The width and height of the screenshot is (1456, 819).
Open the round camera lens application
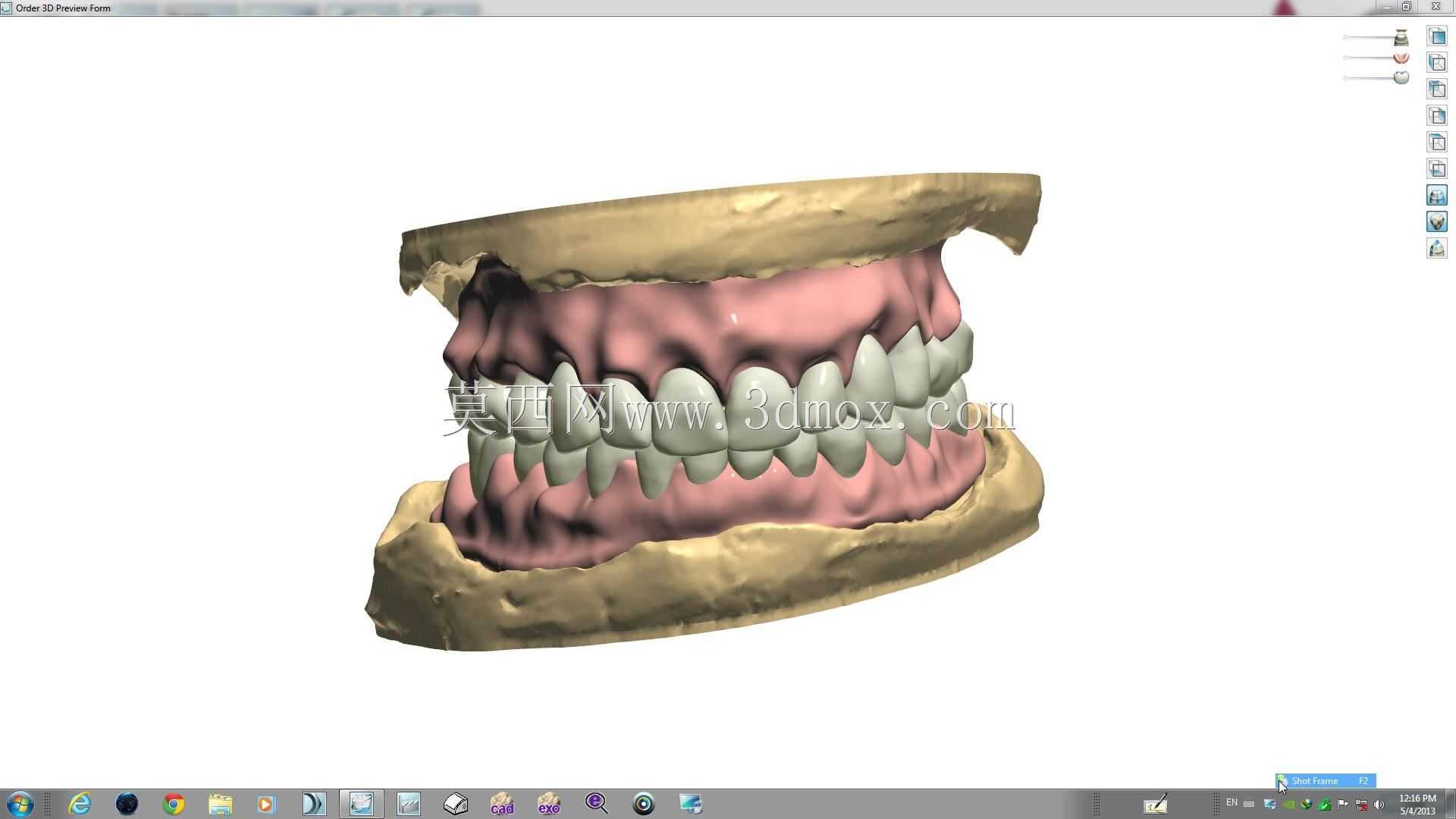(643, 804)
